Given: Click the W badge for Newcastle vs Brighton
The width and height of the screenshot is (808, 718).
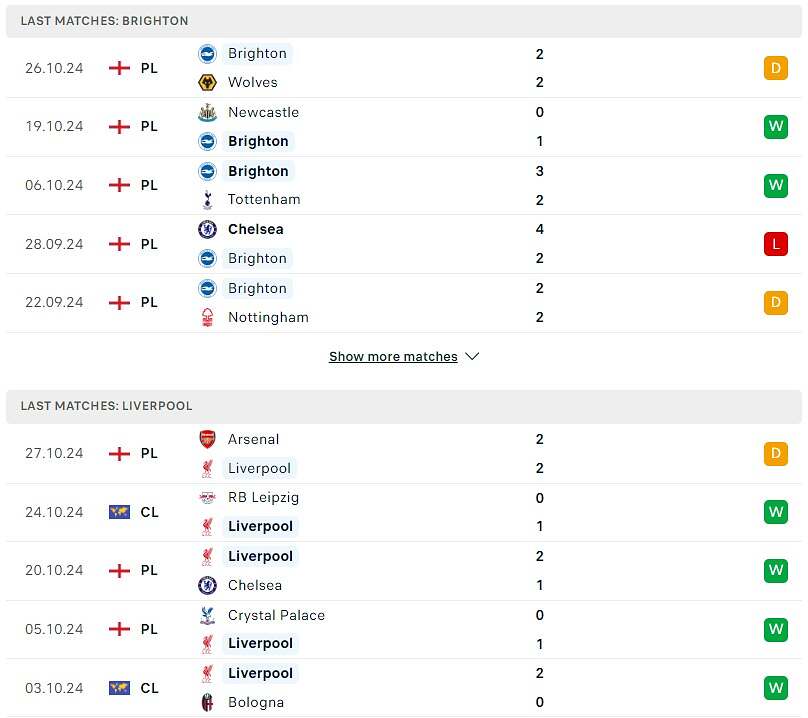Looking at the screenshot, I should coord(776,126).
